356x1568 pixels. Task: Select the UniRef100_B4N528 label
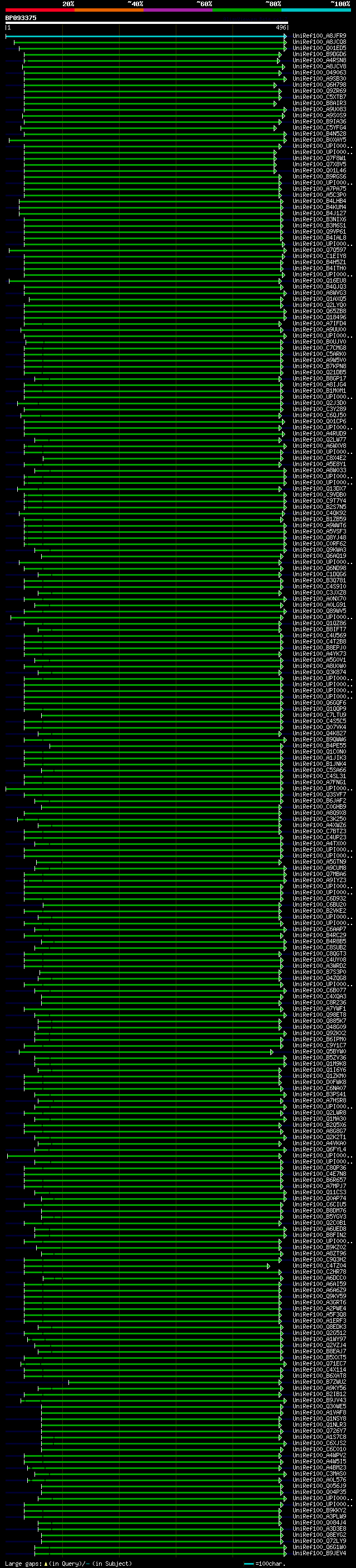click(x=319, y=134)
